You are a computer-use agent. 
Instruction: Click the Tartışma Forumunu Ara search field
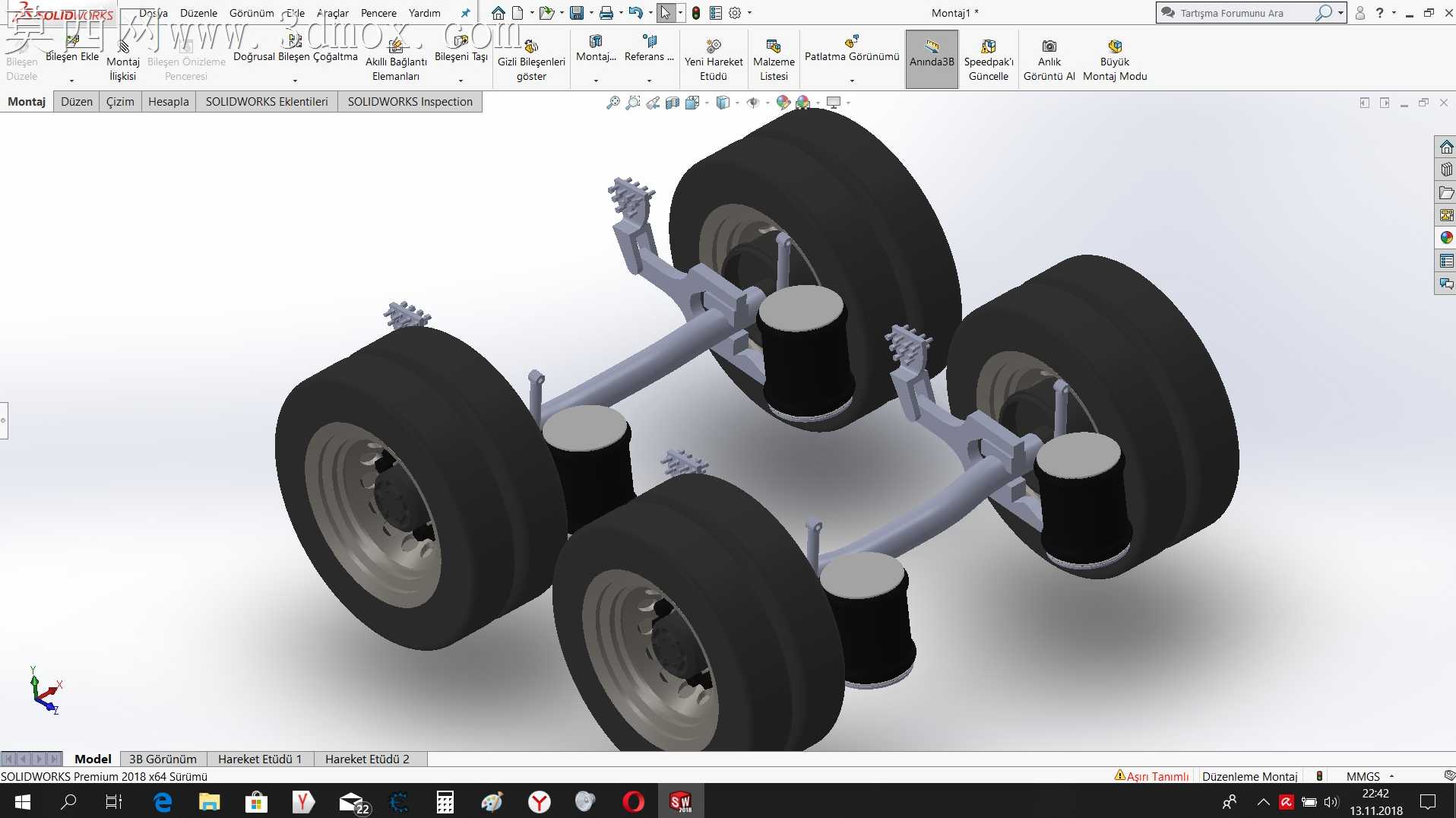[x=1245, y=13]
